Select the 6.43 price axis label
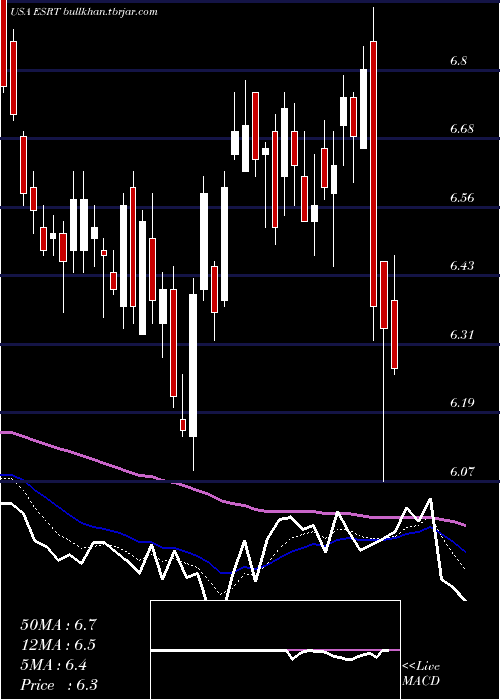This screenshot has height=700, width=500. (x=461, y=266)
